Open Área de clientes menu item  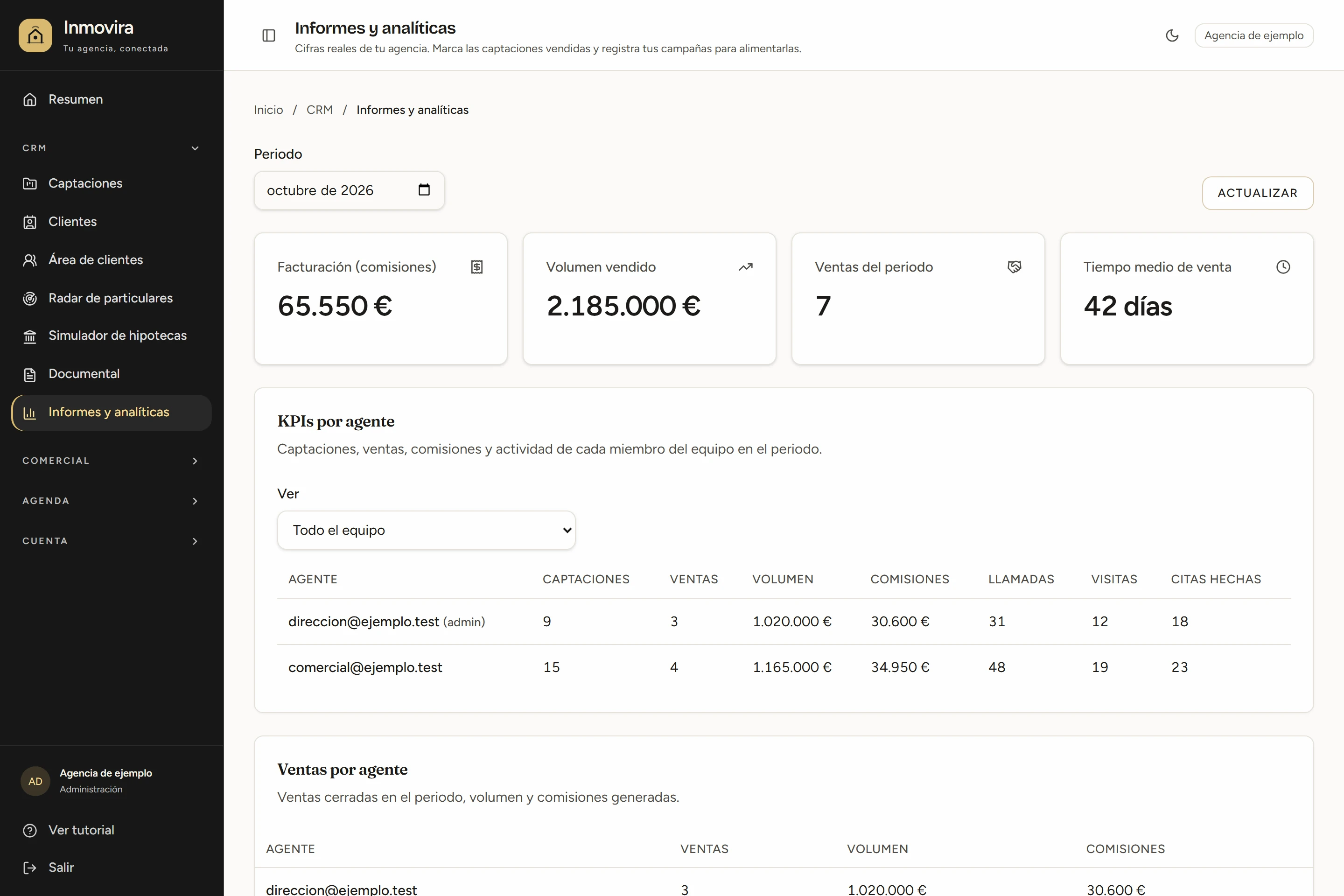112,260
